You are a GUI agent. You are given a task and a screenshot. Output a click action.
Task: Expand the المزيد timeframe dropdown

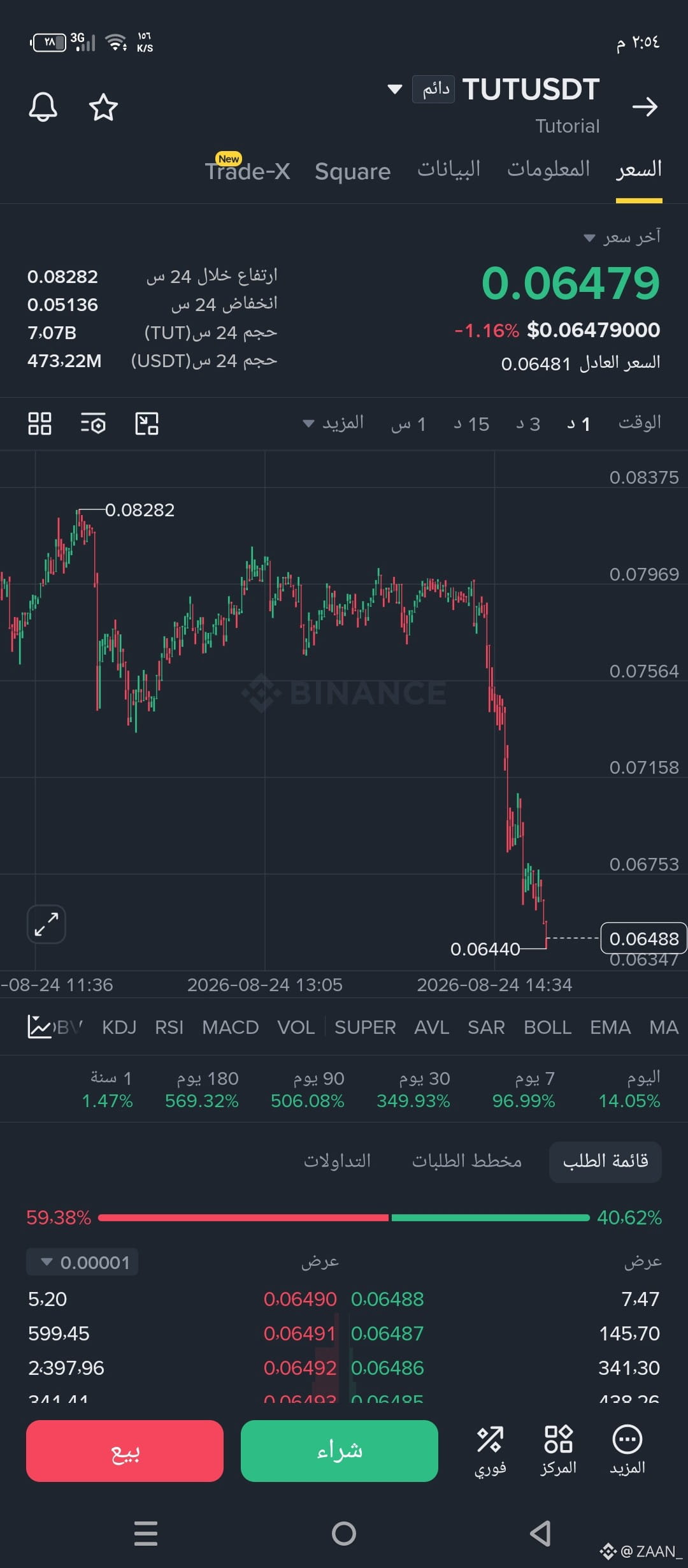tap(333, 423)
